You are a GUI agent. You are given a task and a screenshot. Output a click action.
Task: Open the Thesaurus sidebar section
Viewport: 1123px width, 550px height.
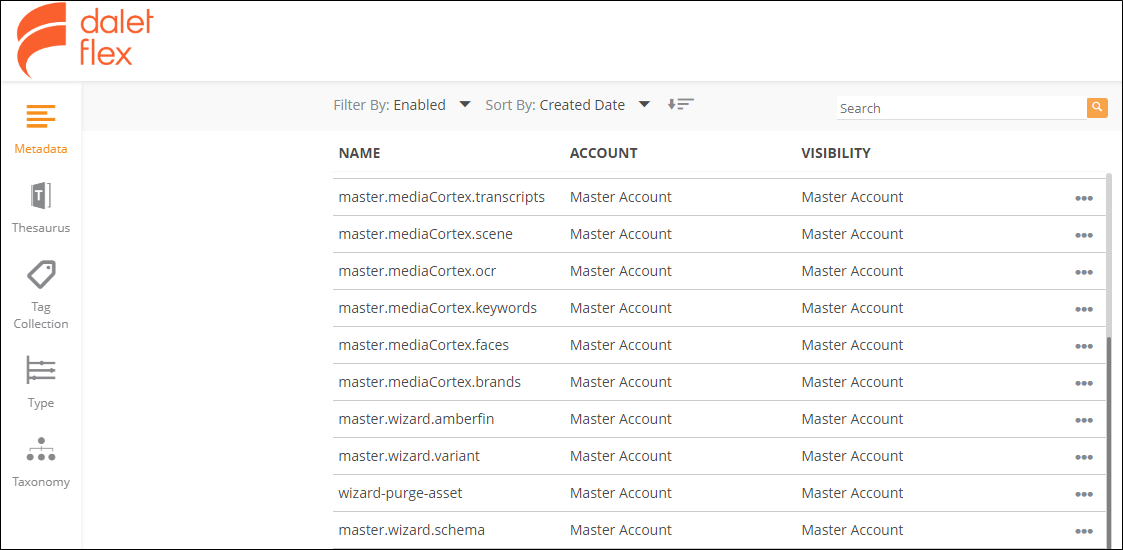[41, 208]
